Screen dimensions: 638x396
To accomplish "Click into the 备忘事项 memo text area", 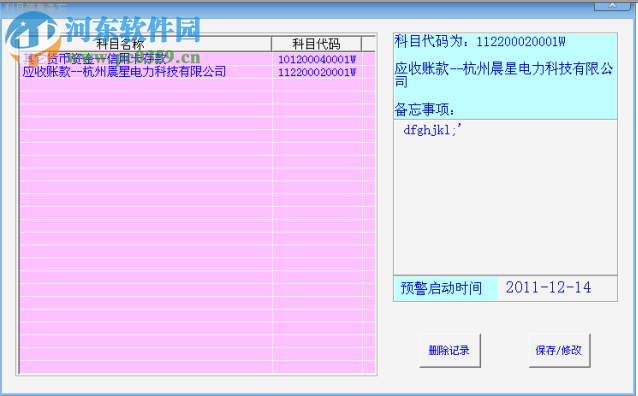I will click(505, 197).
